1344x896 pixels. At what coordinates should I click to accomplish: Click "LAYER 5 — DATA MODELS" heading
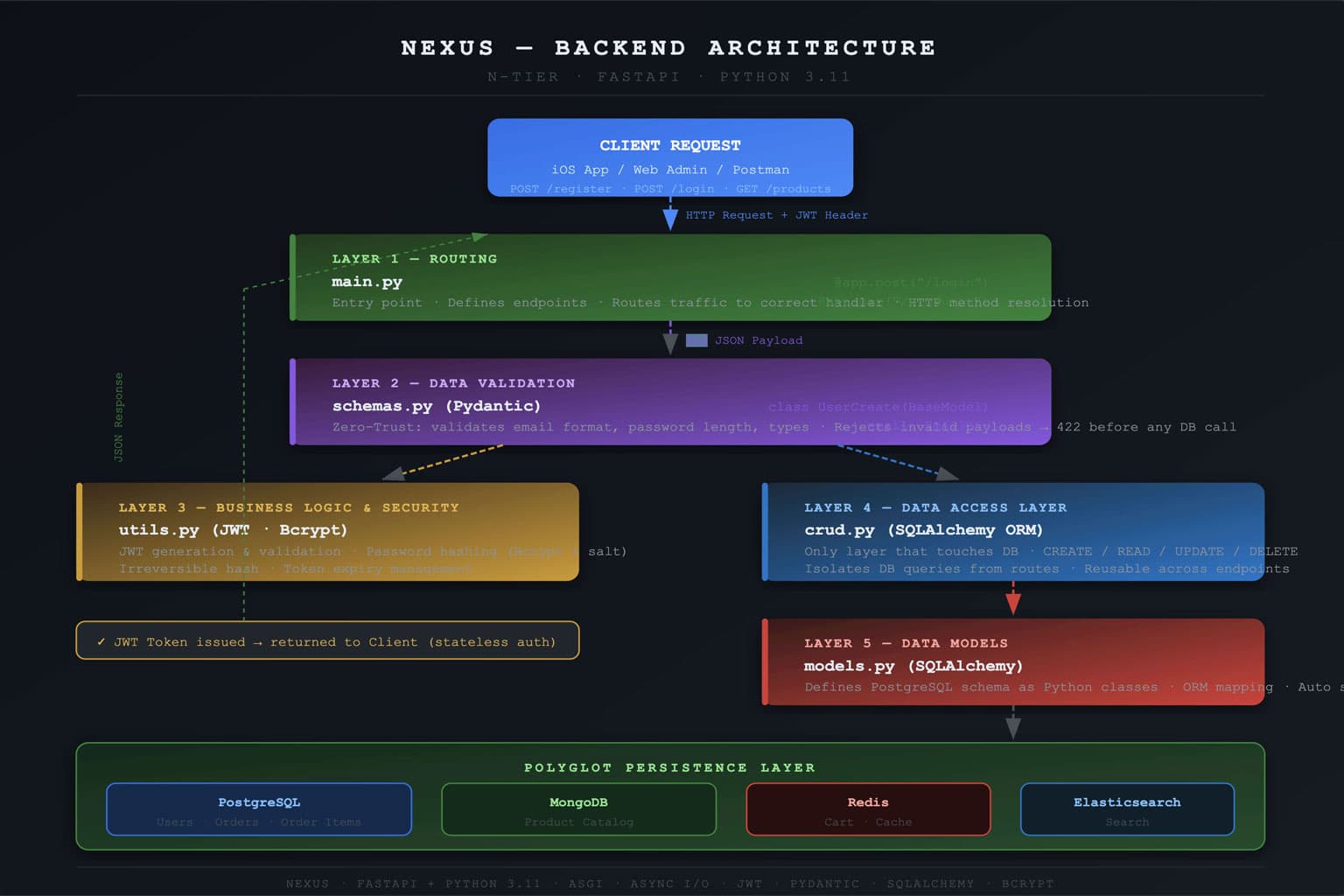pos(906,643)
